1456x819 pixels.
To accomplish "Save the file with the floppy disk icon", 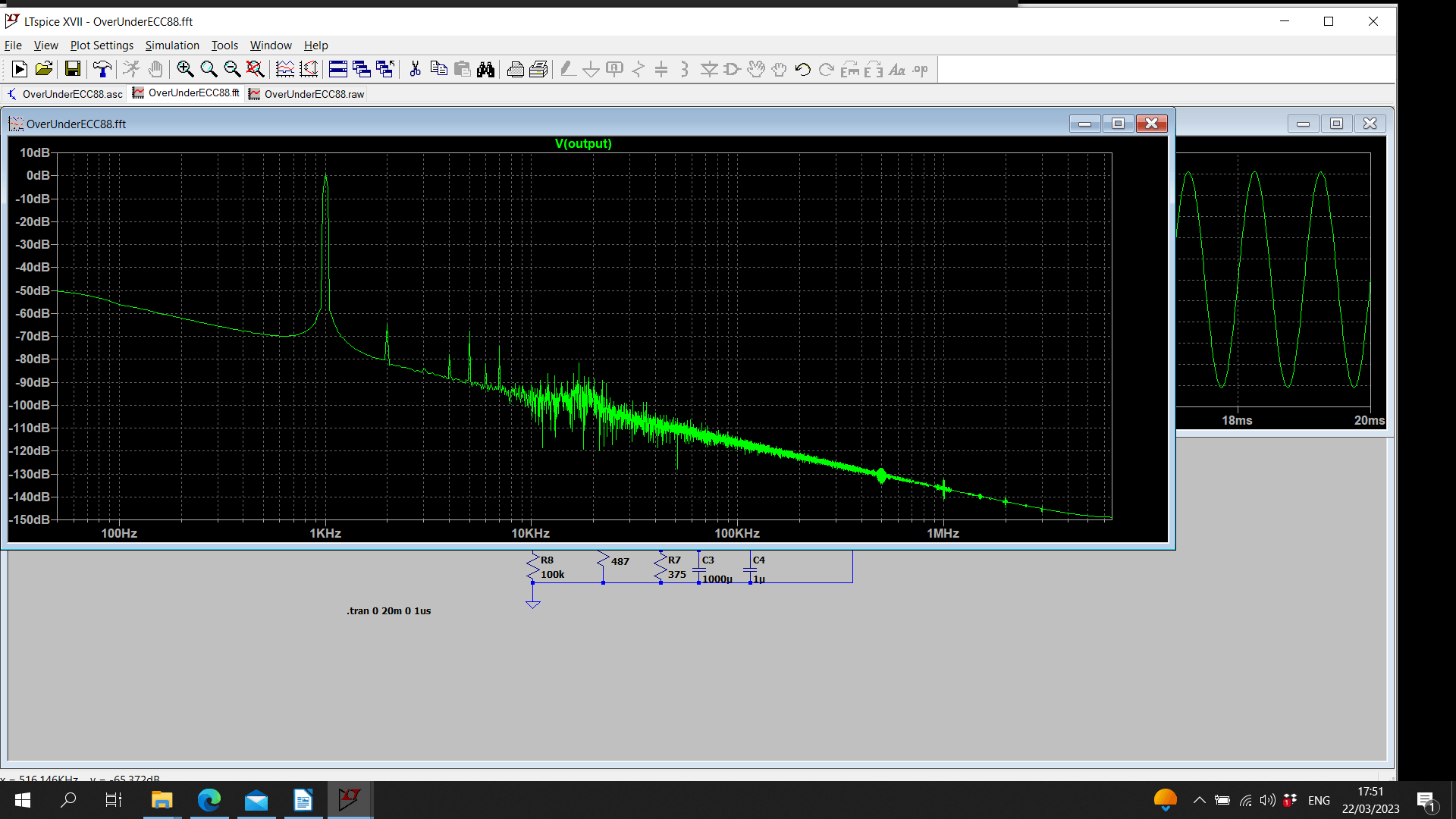I will tap(73, 70).
